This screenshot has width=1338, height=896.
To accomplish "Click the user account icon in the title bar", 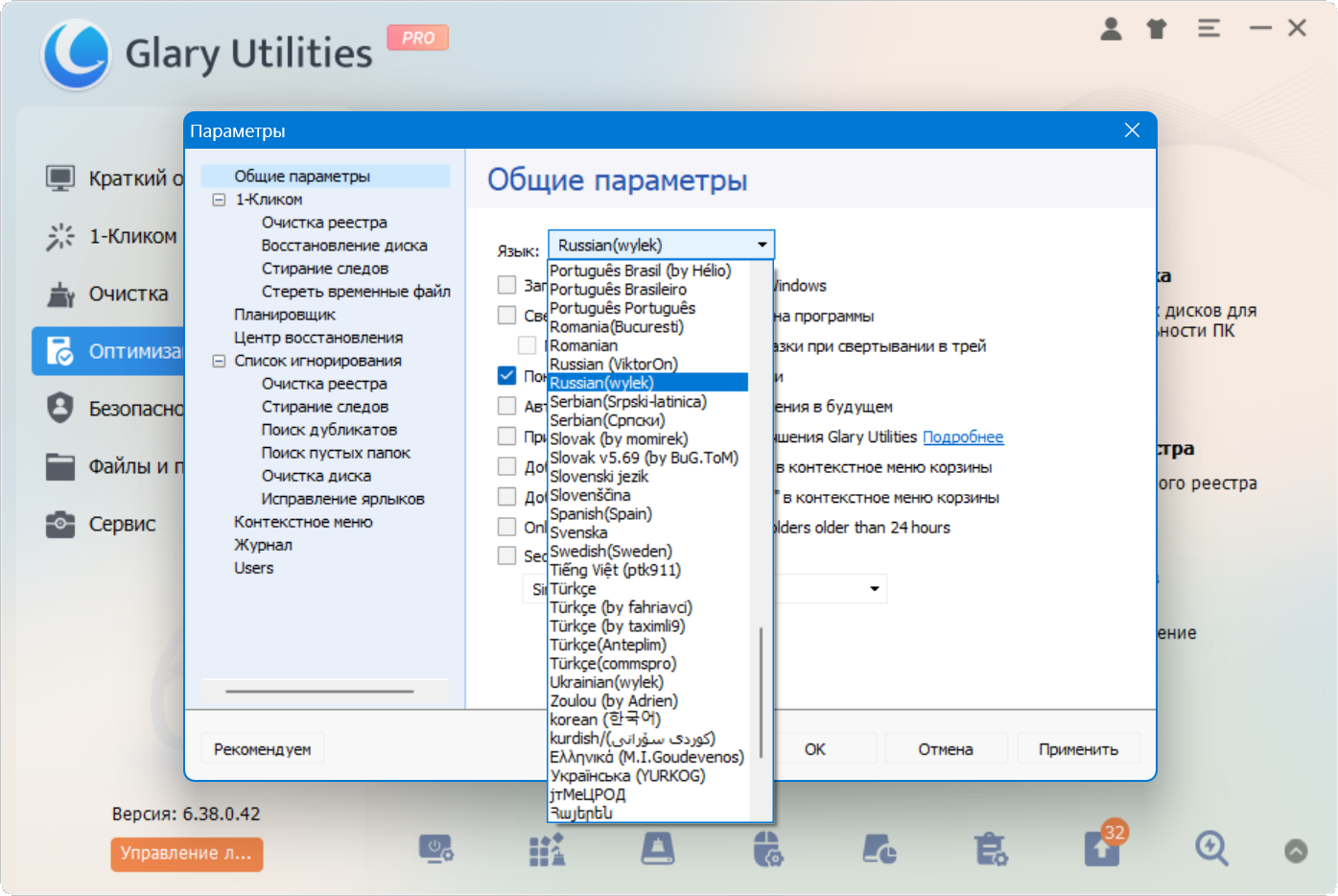I will coord(1111,29).
